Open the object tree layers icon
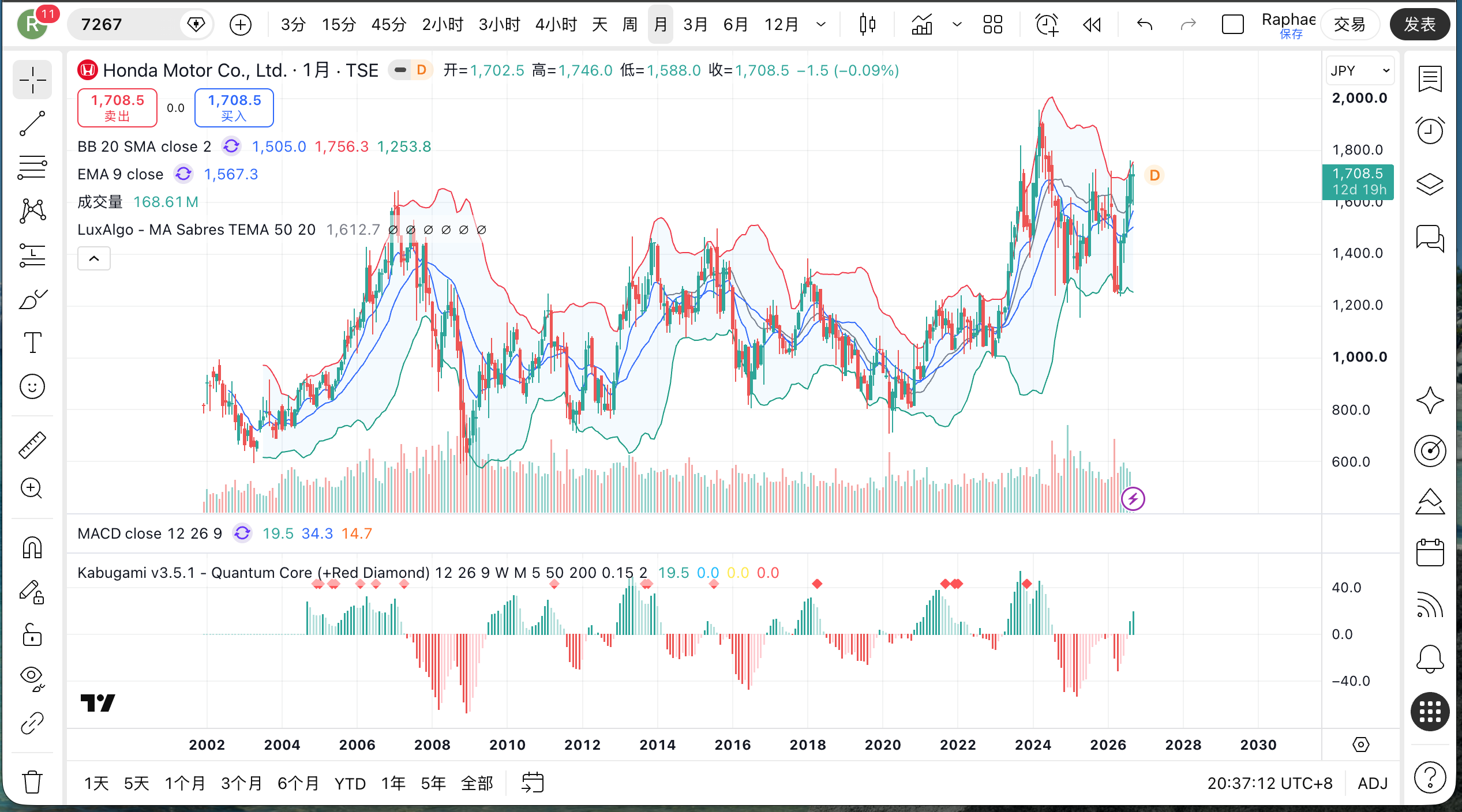 pos(1430,185)
